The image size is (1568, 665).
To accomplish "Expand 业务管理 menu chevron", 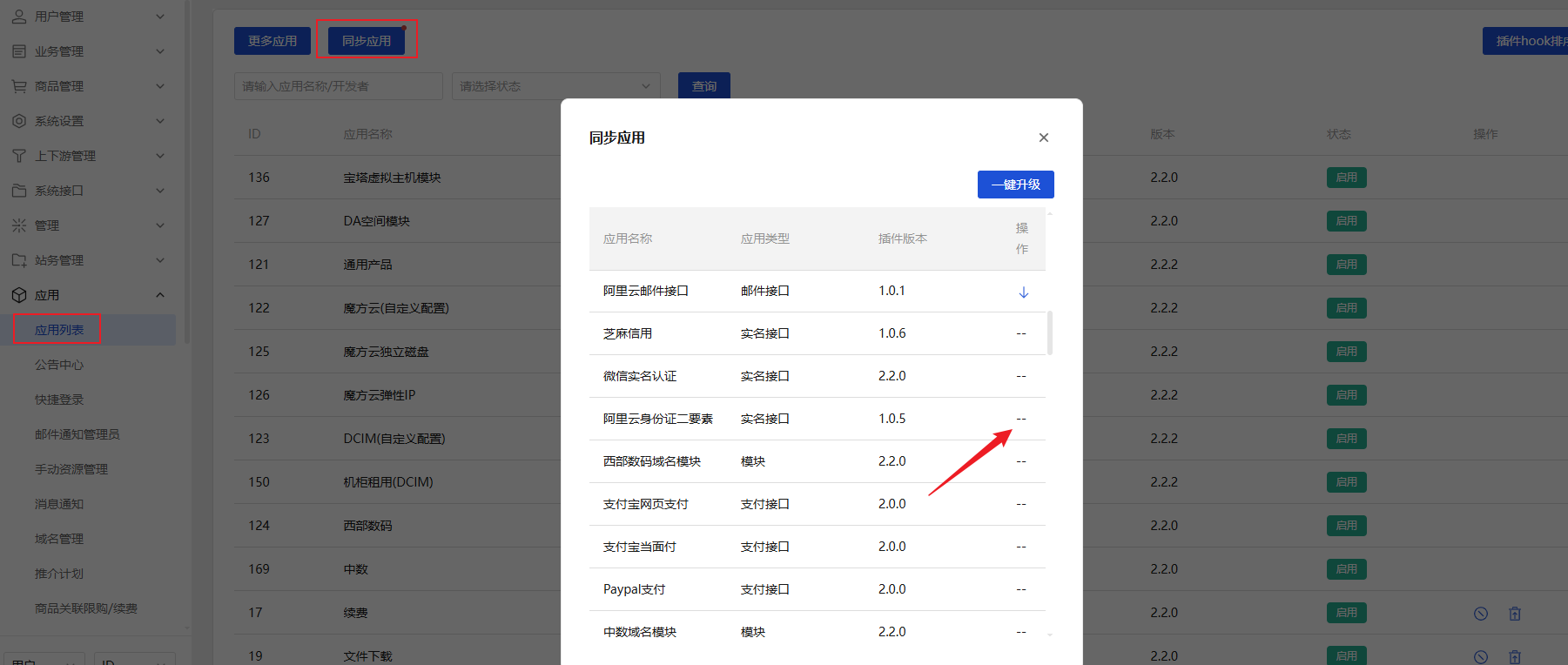I will (160, 51).
